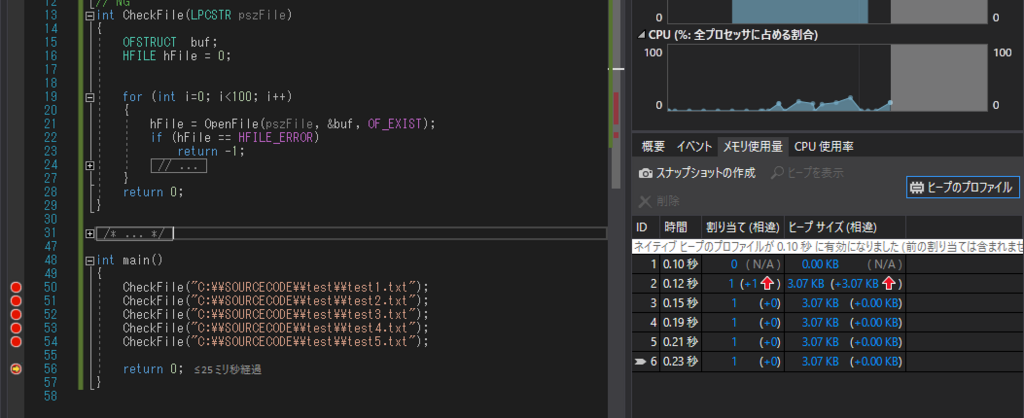Click the native heap profiling info message

[x=828, y=246]
